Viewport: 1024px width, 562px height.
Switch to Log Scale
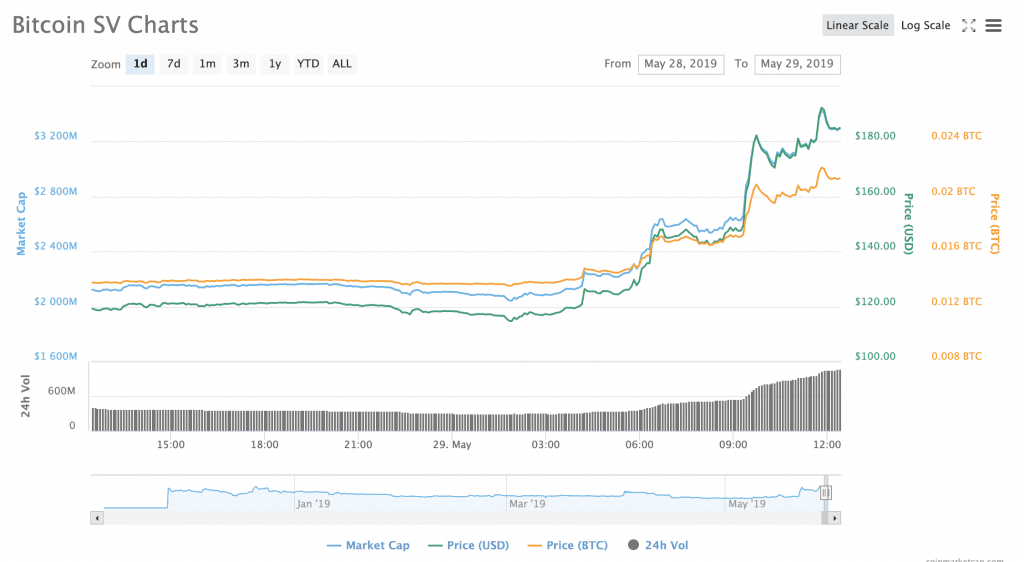[925, 25]
